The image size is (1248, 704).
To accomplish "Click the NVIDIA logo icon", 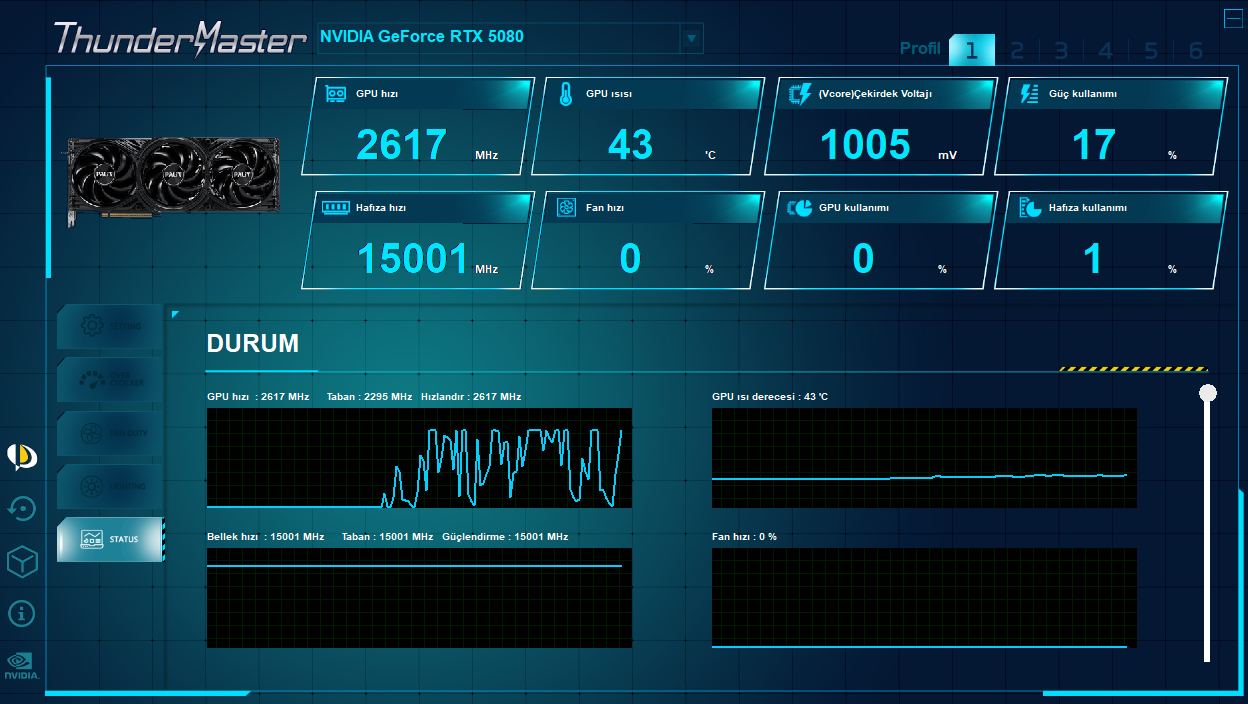I will point(22,665).
